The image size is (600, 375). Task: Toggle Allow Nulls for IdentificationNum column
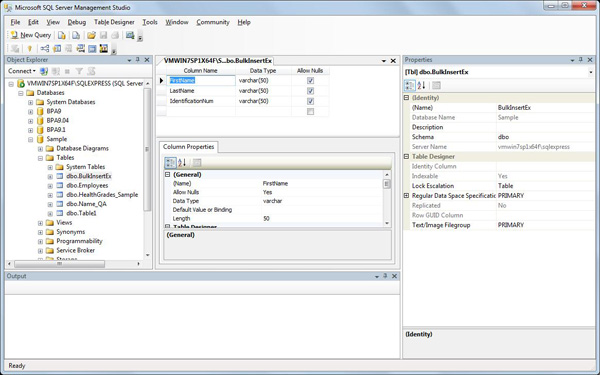310,101
